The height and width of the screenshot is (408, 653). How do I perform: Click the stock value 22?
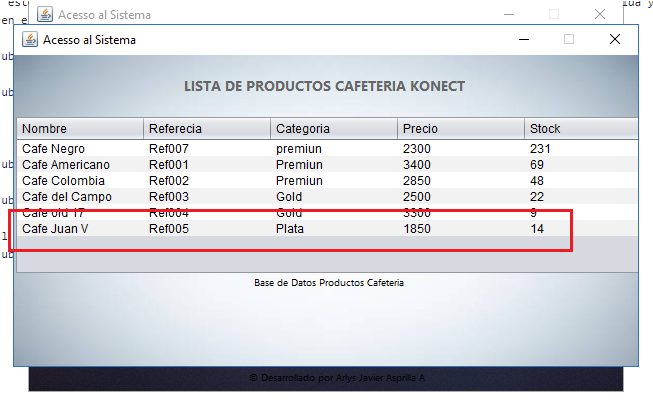[537, 197]
